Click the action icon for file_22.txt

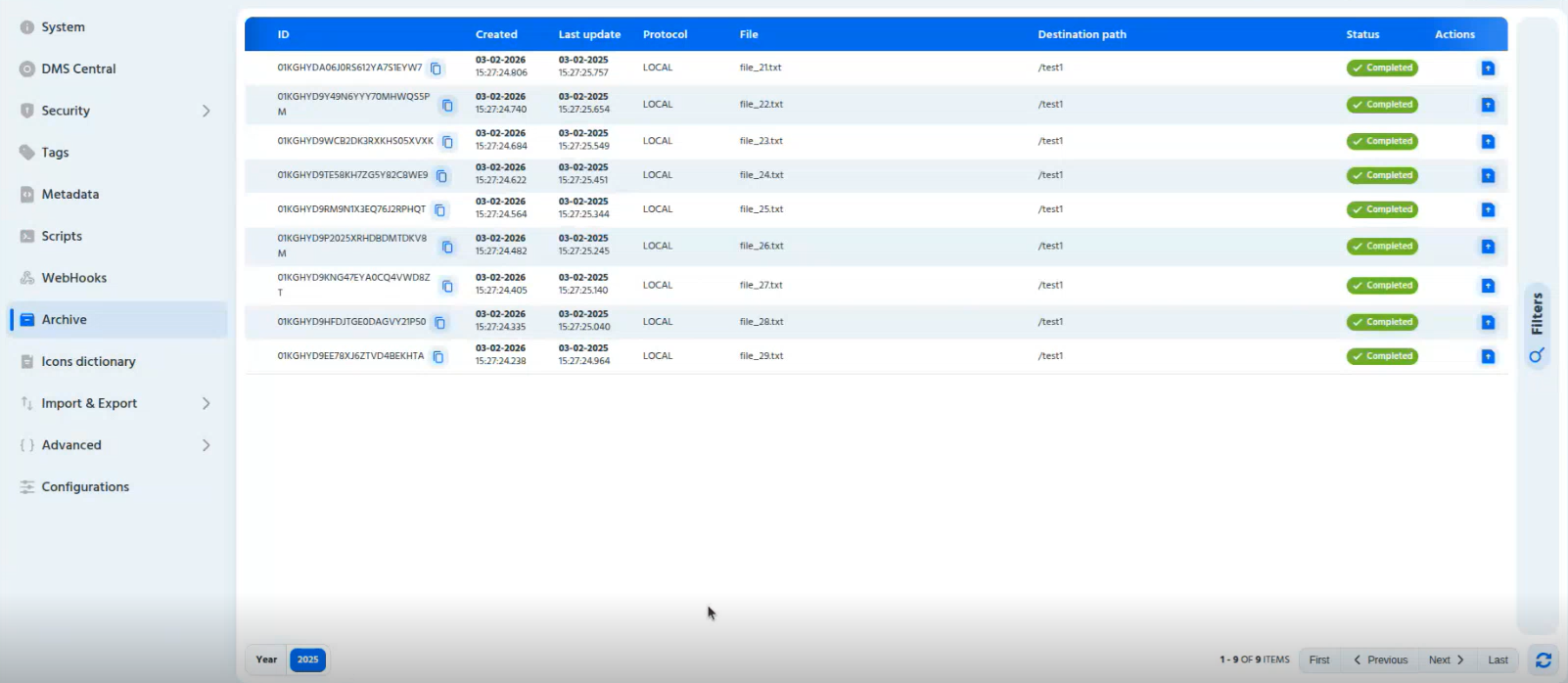[1488, 105]
